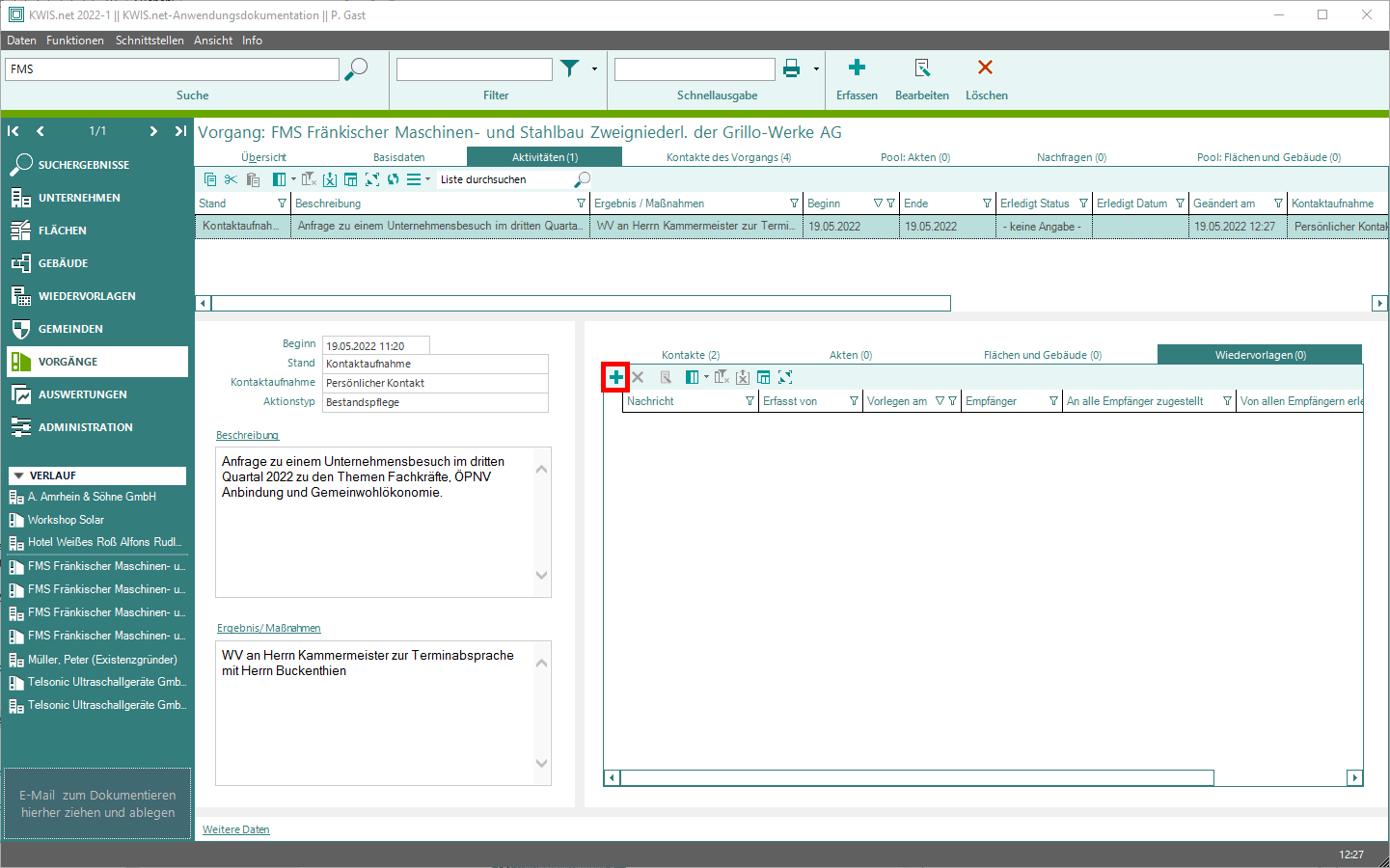Image resolution: width=1390 pixels, height=868 pixels.
Task: Switch to Kontakte des Vorgangs tab
Action: click(728, 157)
